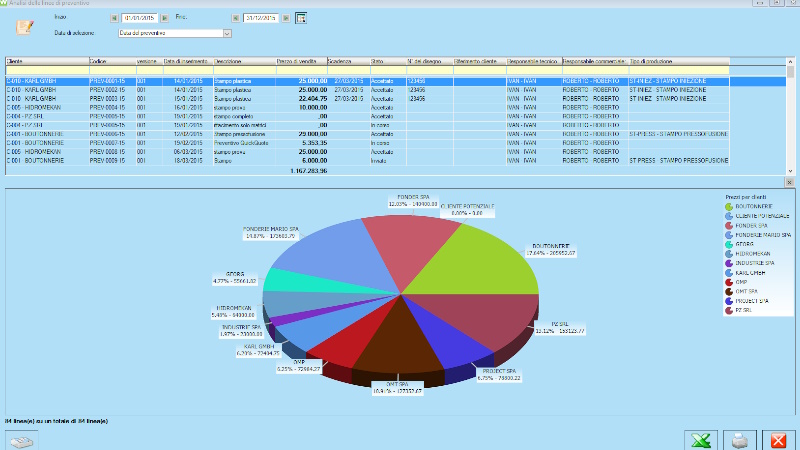This screenshot has width=800, height=450.
Task: Click the PROJECT SPA chart label
Action: [499, 374]
